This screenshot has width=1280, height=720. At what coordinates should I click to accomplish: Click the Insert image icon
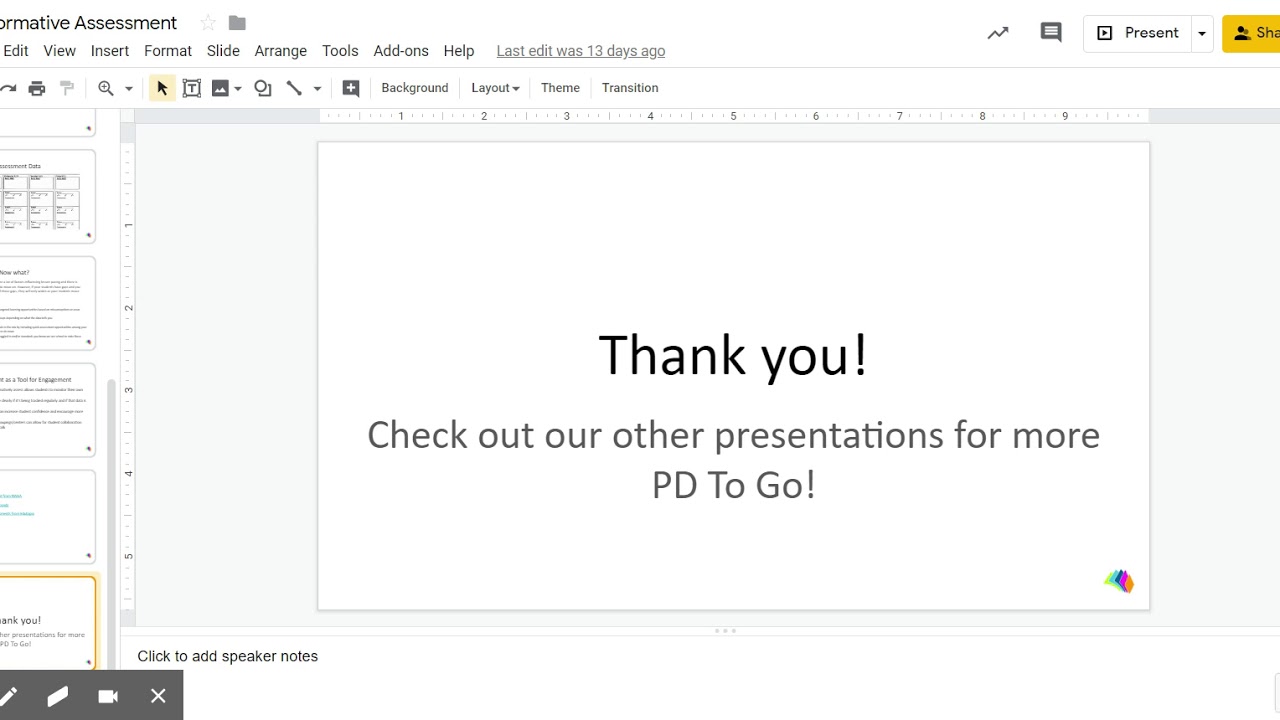221,88
